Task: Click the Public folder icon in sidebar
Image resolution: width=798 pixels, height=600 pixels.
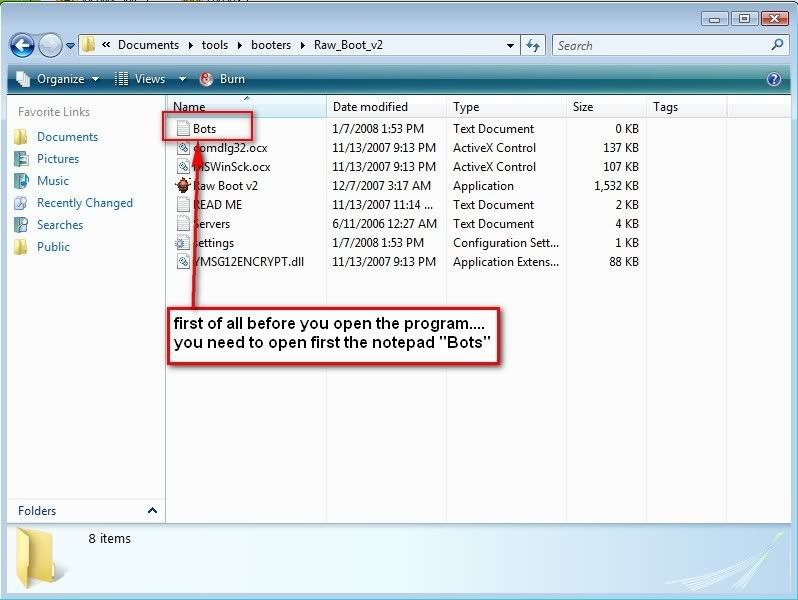Action: (21, 247)
